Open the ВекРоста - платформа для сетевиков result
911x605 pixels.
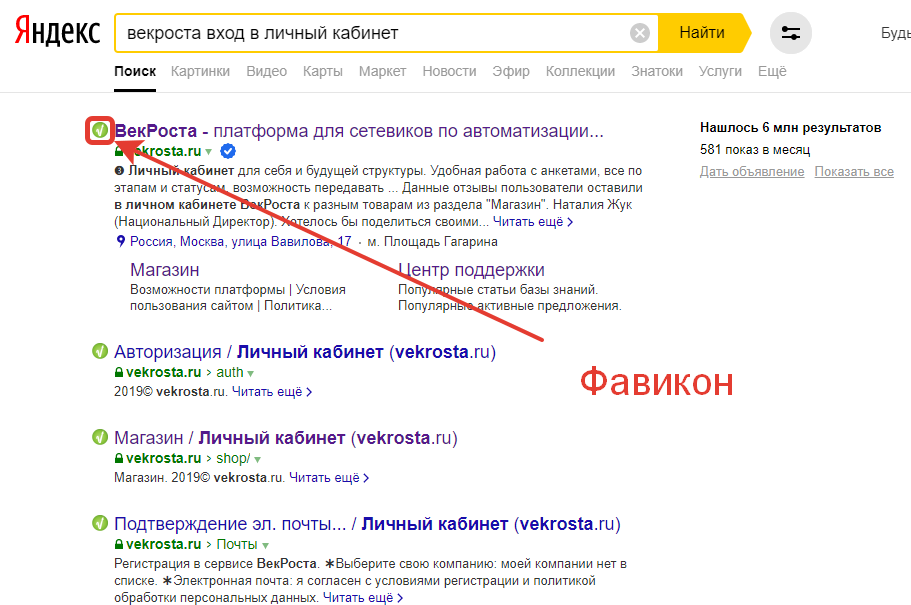[359, 131]
